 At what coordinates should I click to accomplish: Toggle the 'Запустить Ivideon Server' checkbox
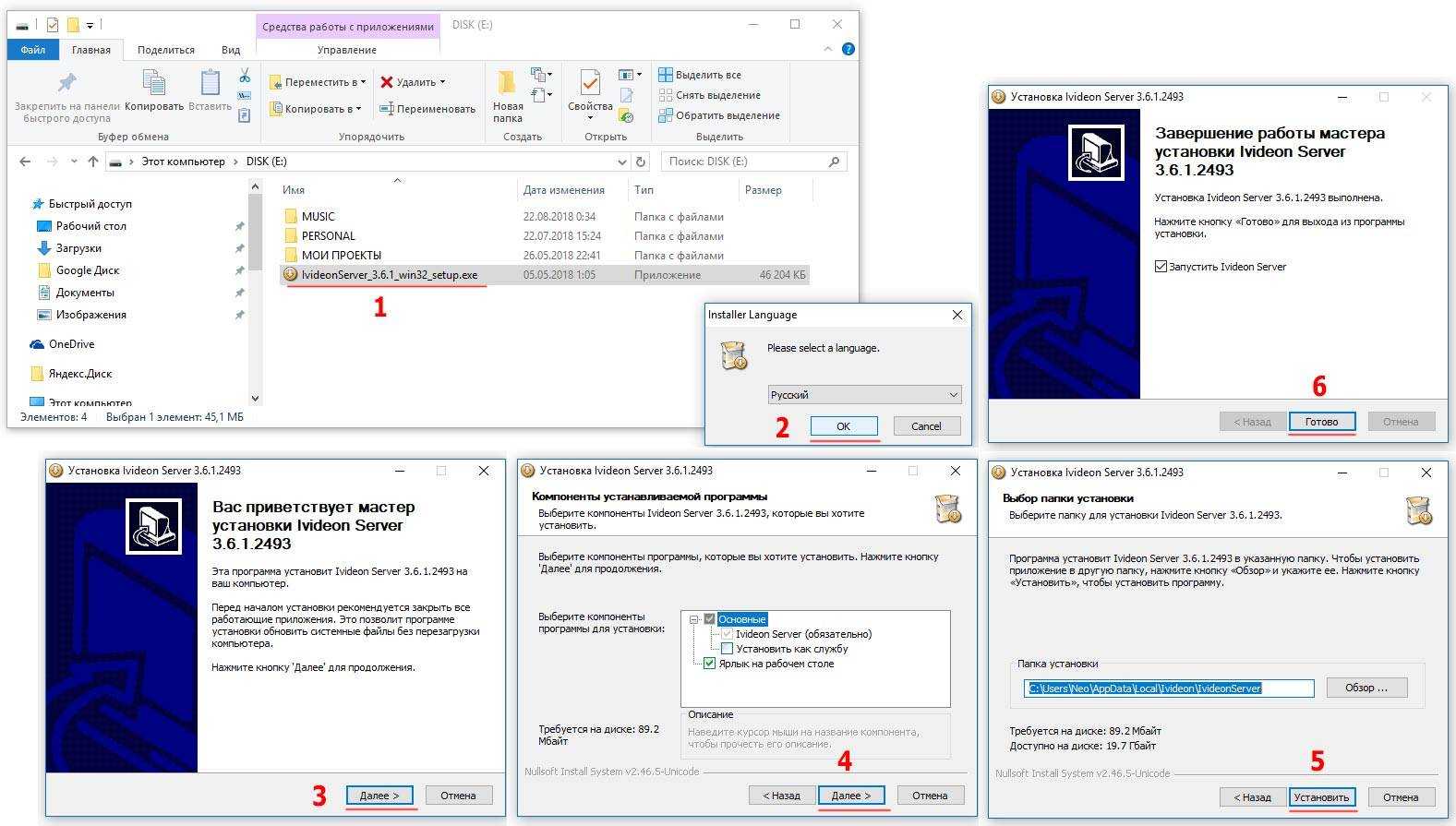[1161, 267]
